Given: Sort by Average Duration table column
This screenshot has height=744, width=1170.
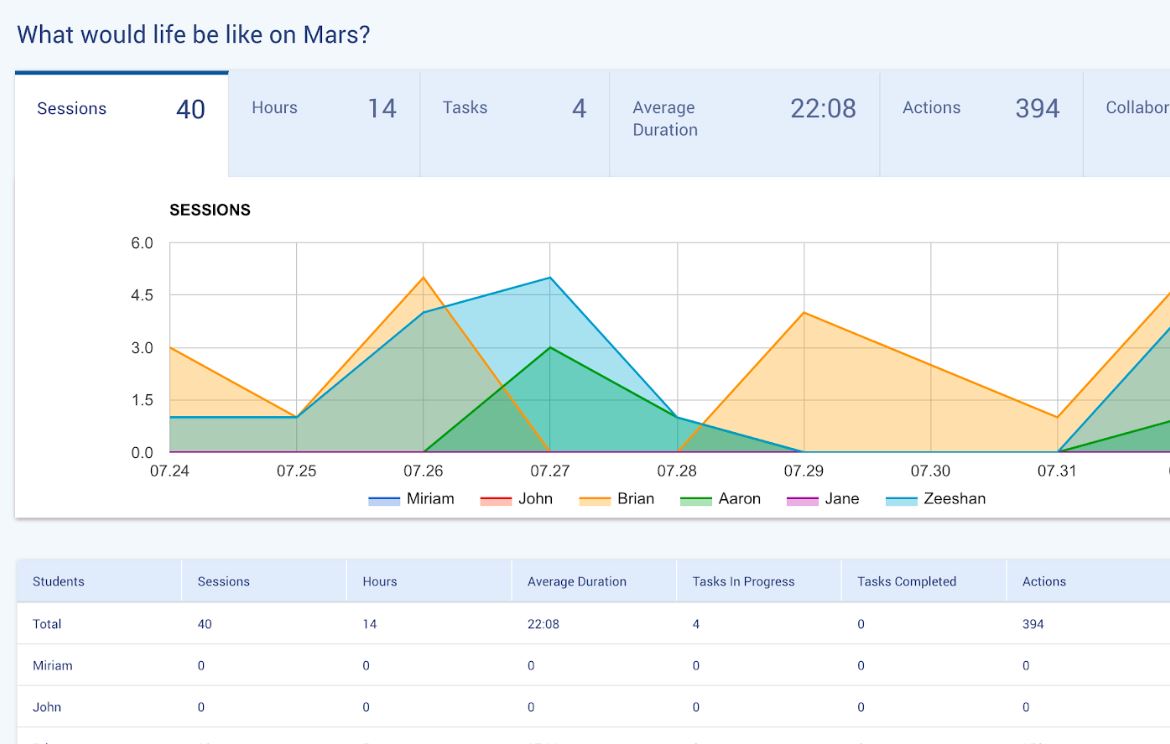Looking at the screenshot, I should coord(576,582).
